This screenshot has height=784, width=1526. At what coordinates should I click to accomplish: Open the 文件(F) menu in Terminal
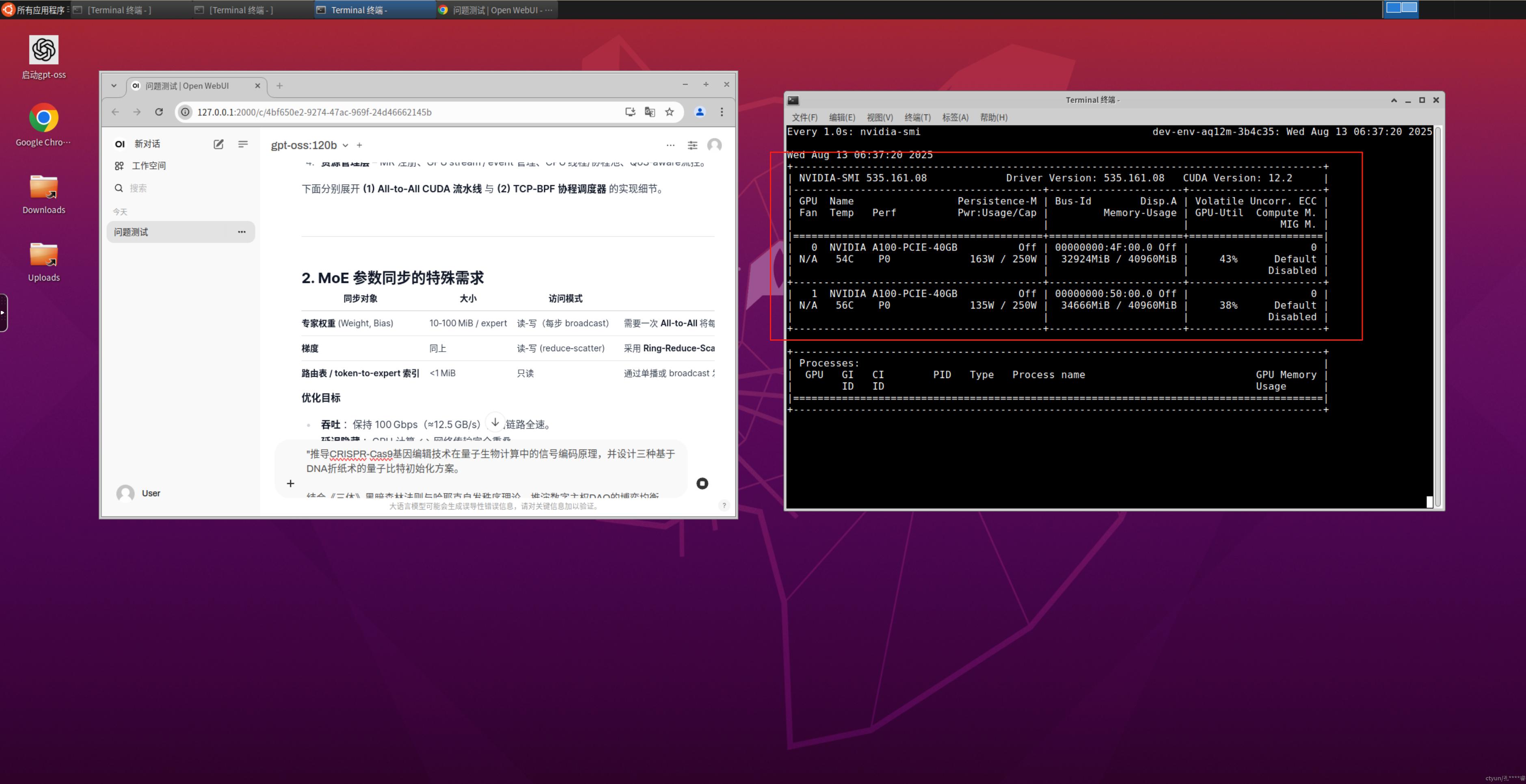pyautogui.click(x=804, y=117)
